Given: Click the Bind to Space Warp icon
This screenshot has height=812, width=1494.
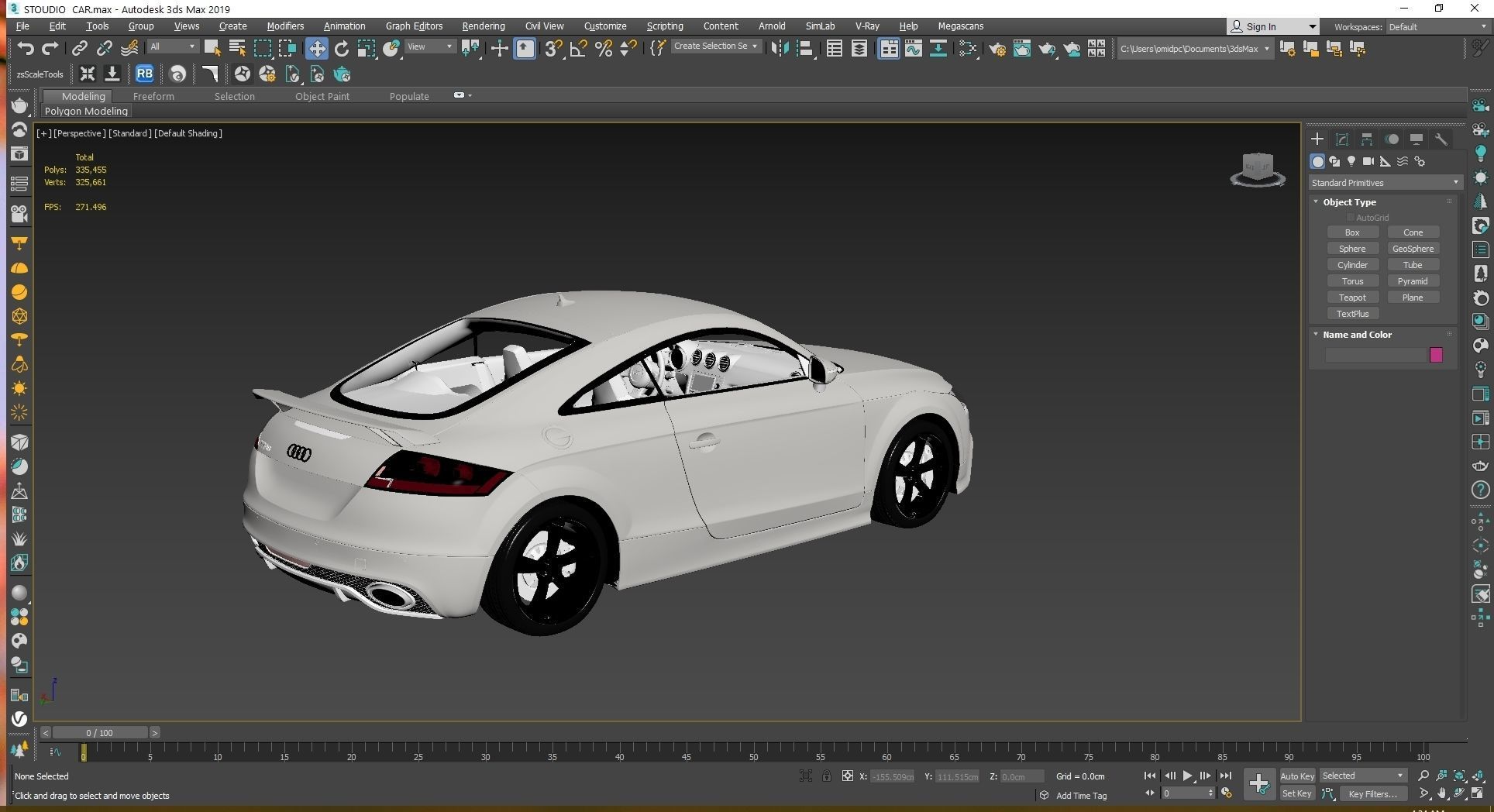Looking at the screenshot, I should pos(129,49).
